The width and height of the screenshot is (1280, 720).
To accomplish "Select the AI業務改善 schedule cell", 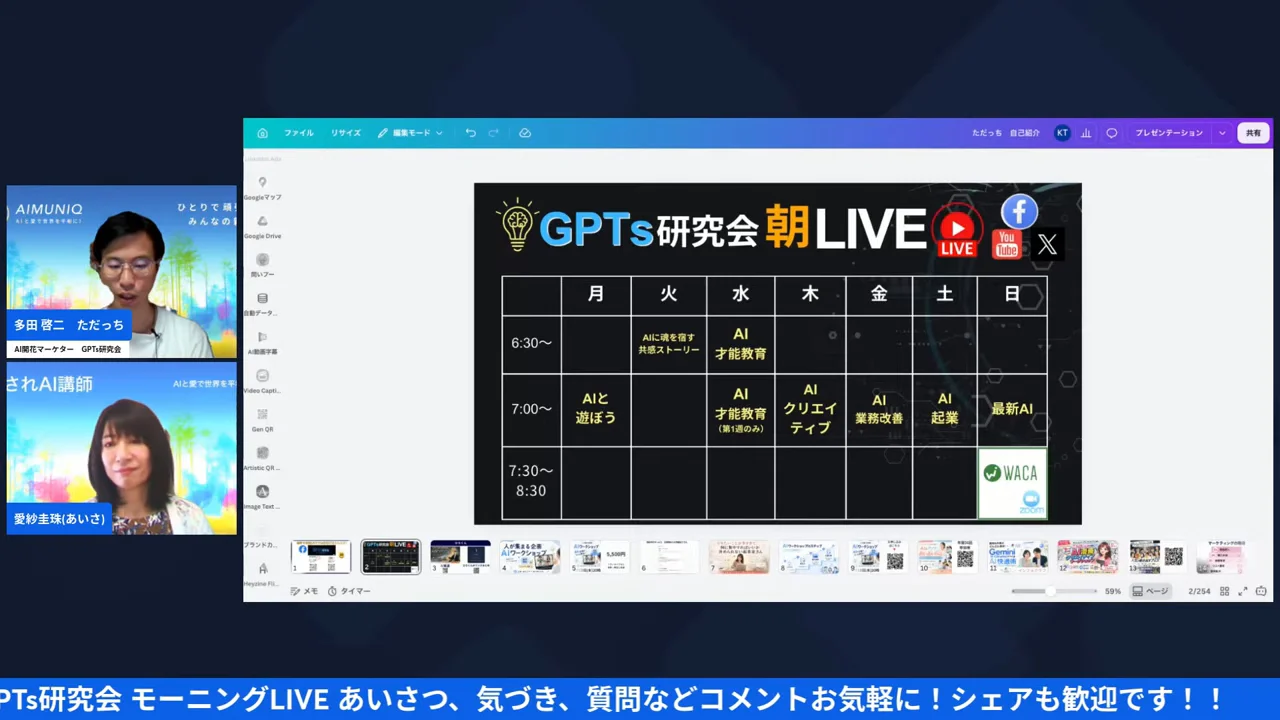I will click(879, 409).
